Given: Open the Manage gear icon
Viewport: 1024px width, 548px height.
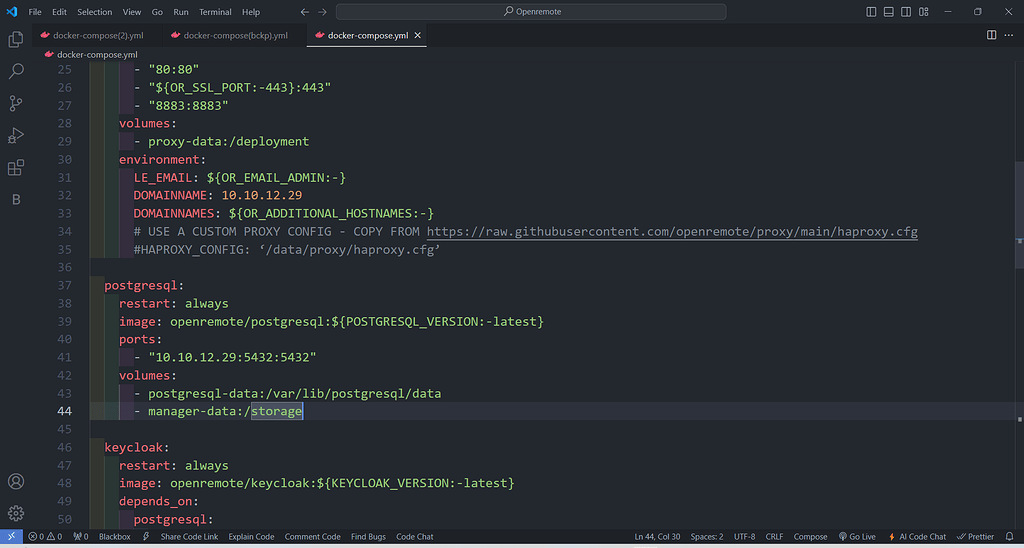Looking at the screenshot, I should (x=16, y=513).
